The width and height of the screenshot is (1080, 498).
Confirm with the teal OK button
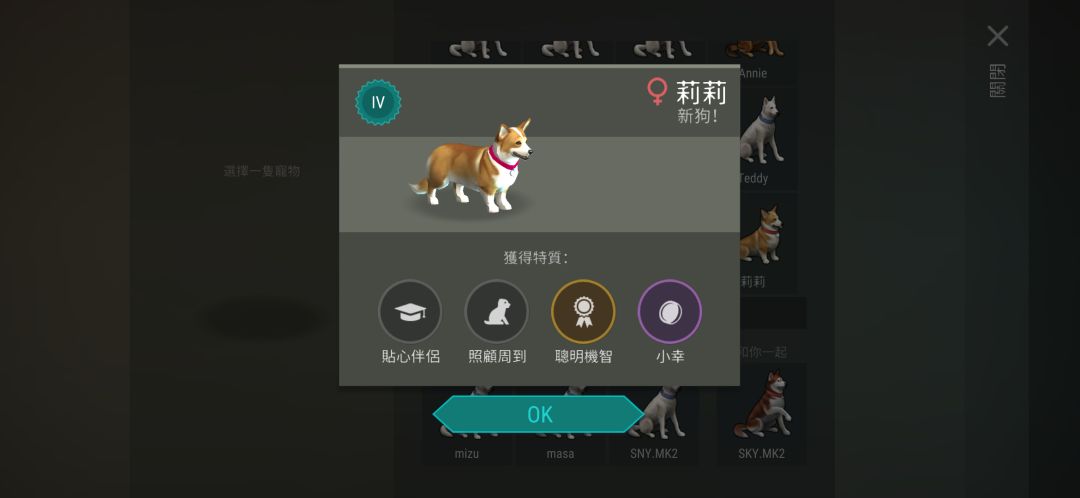click(x=539, y=414)
